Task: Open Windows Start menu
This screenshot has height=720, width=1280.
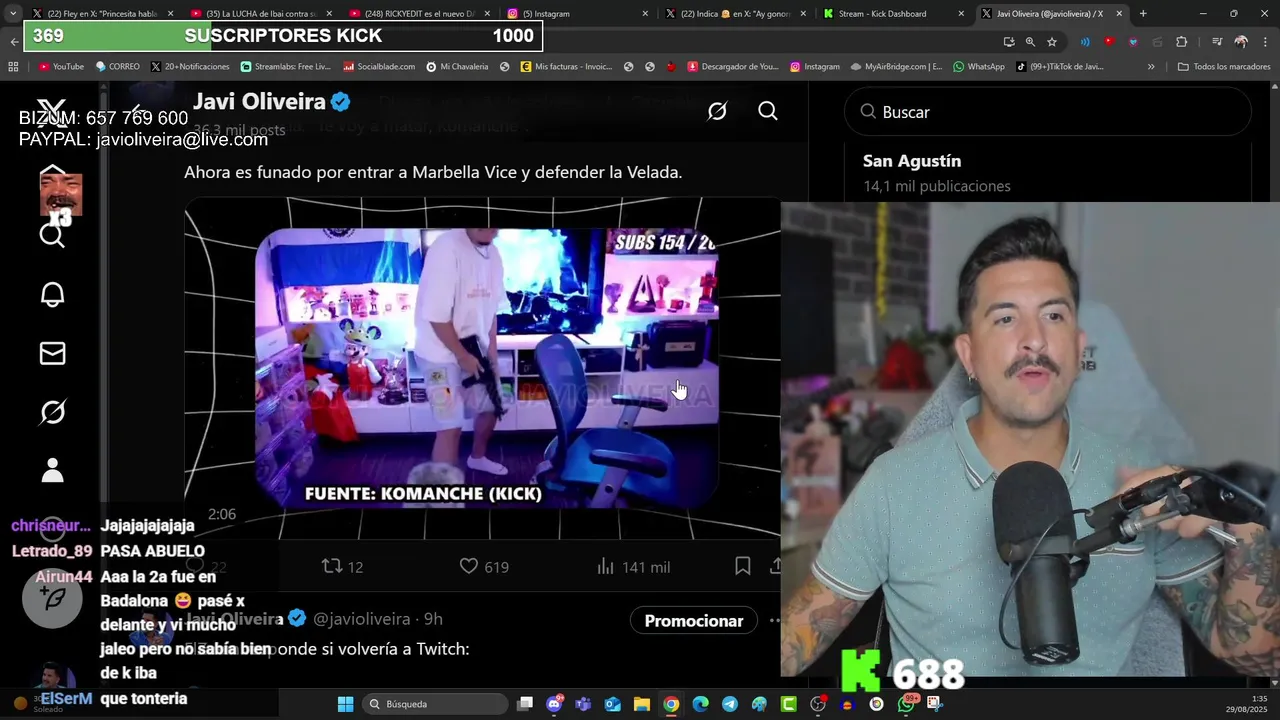Action: (345, 704)
